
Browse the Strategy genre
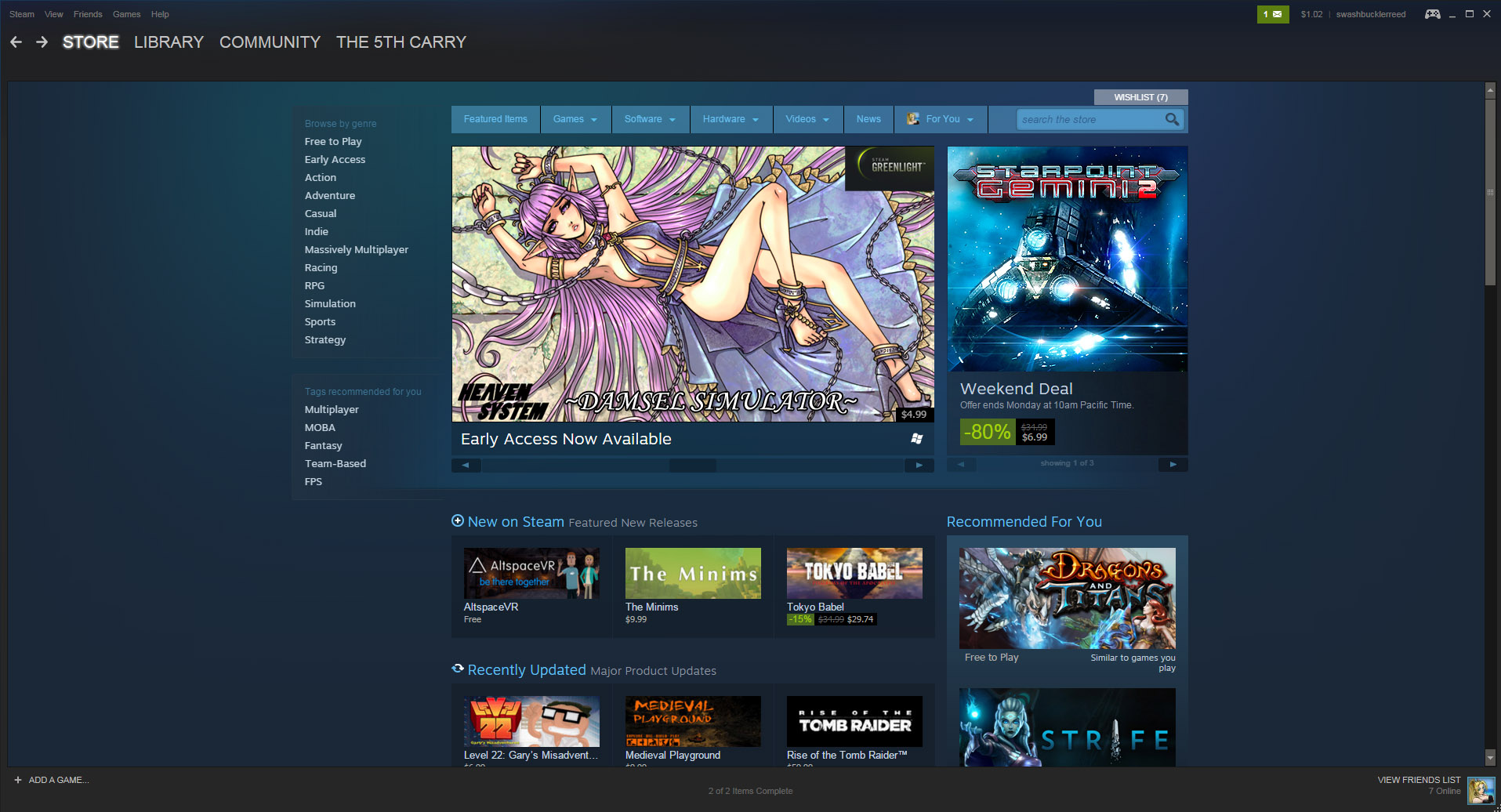tap(325, 340)
